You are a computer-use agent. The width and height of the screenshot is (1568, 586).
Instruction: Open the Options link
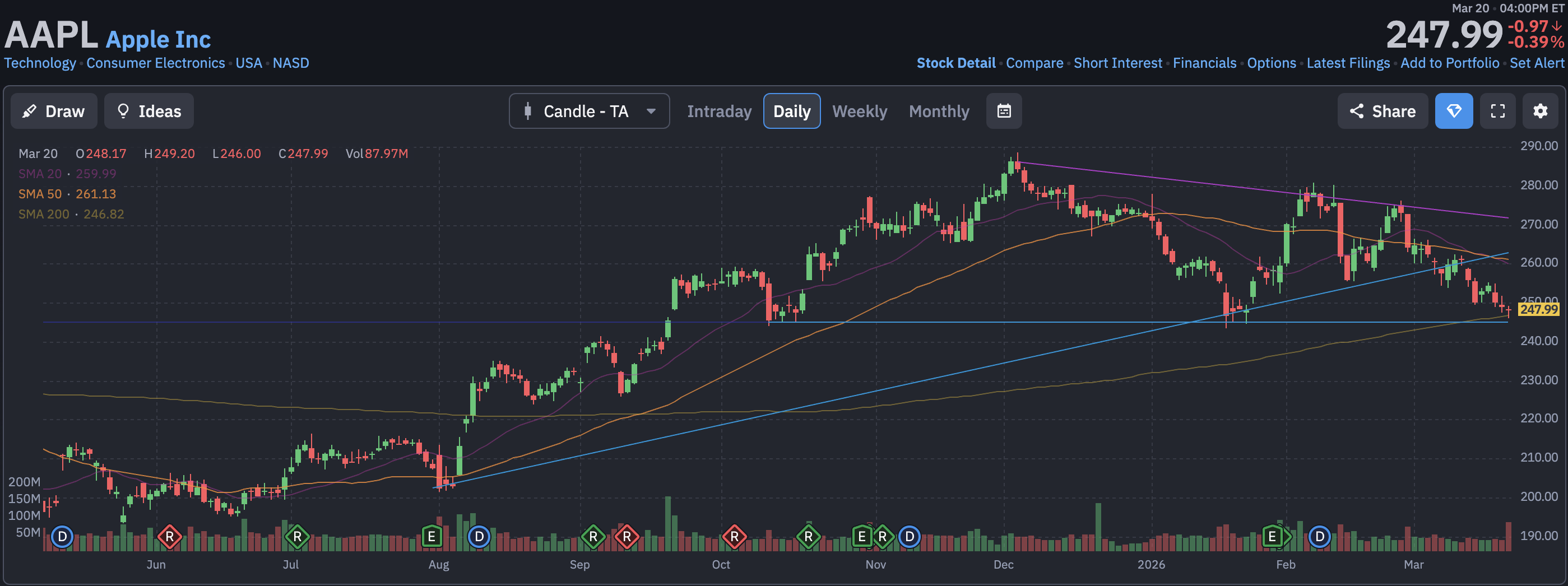click(1271, 63)
